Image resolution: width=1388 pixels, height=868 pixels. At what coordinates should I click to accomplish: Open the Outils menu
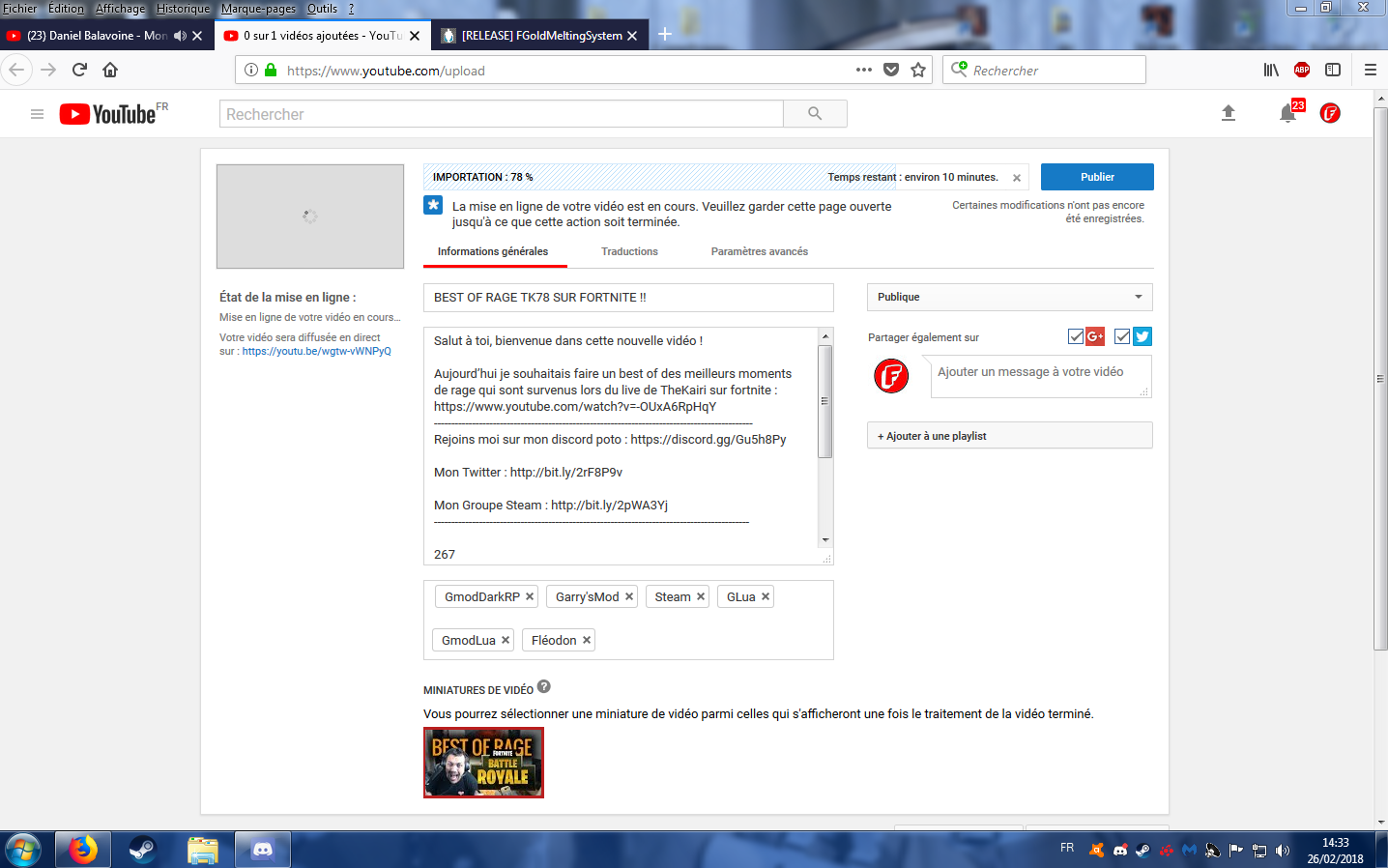tap(322, 9)
